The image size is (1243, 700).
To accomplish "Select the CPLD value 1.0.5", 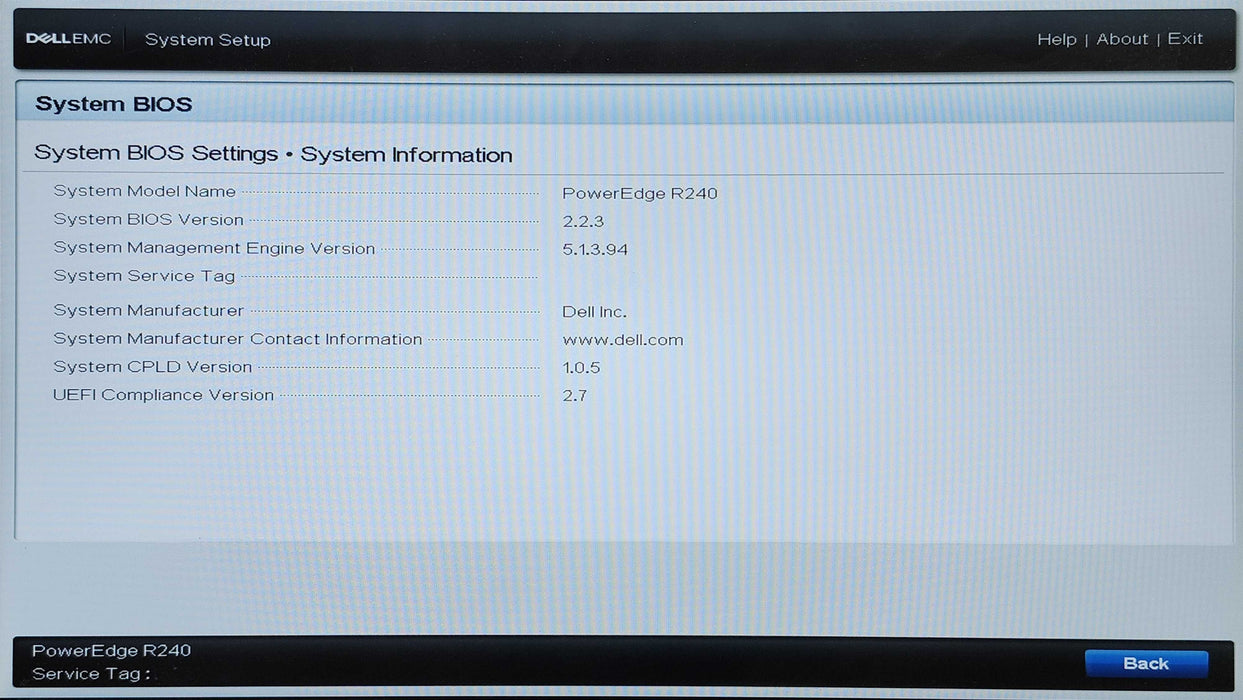I will [581, 368].
